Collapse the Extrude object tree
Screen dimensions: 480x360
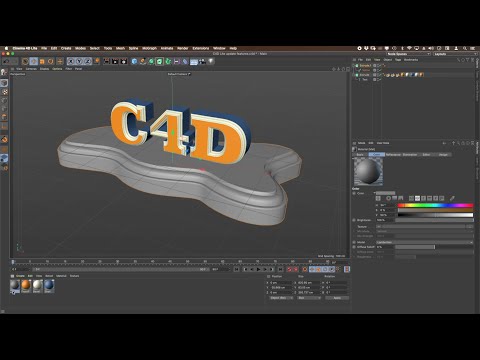tap(354, 75)
